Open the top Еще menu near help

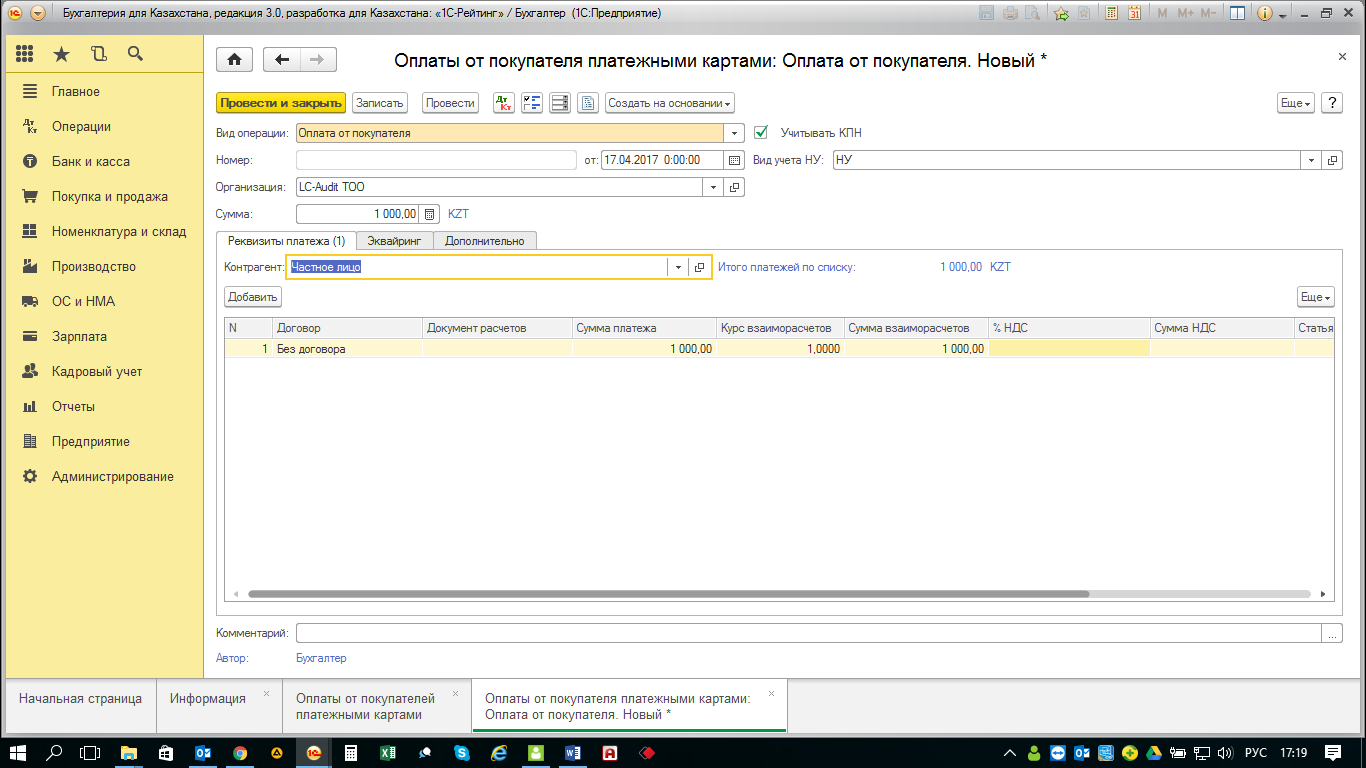pos(1295,103)
